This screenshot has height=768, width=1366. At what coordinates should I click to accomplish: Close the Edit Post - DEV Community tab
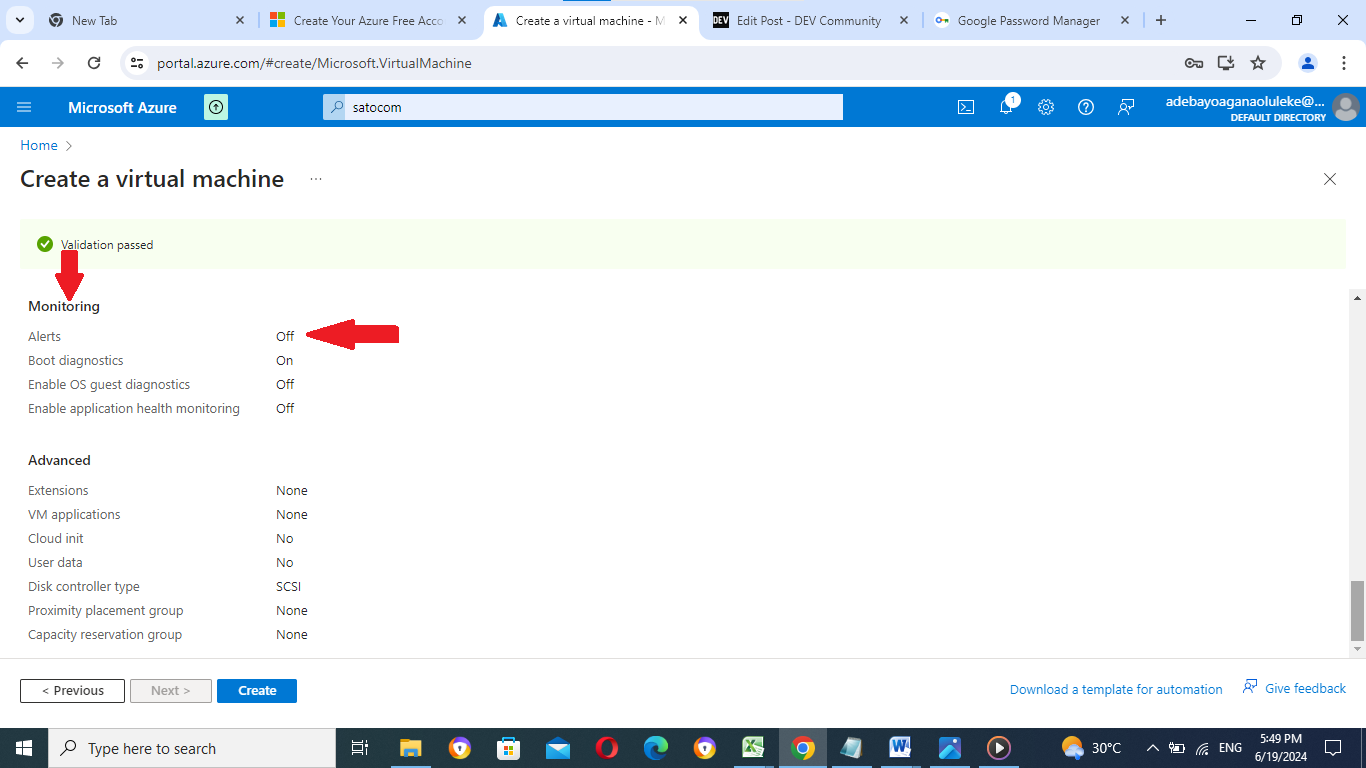pos(904,20)
